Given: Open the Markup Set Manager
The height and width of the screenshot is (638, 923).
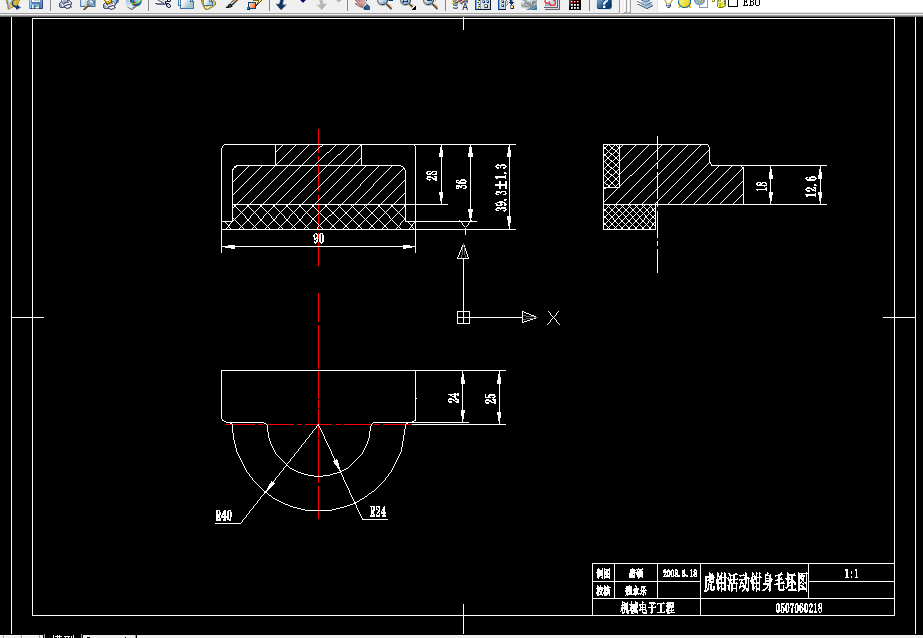Looking at the screenshot, I should (552, 4).
